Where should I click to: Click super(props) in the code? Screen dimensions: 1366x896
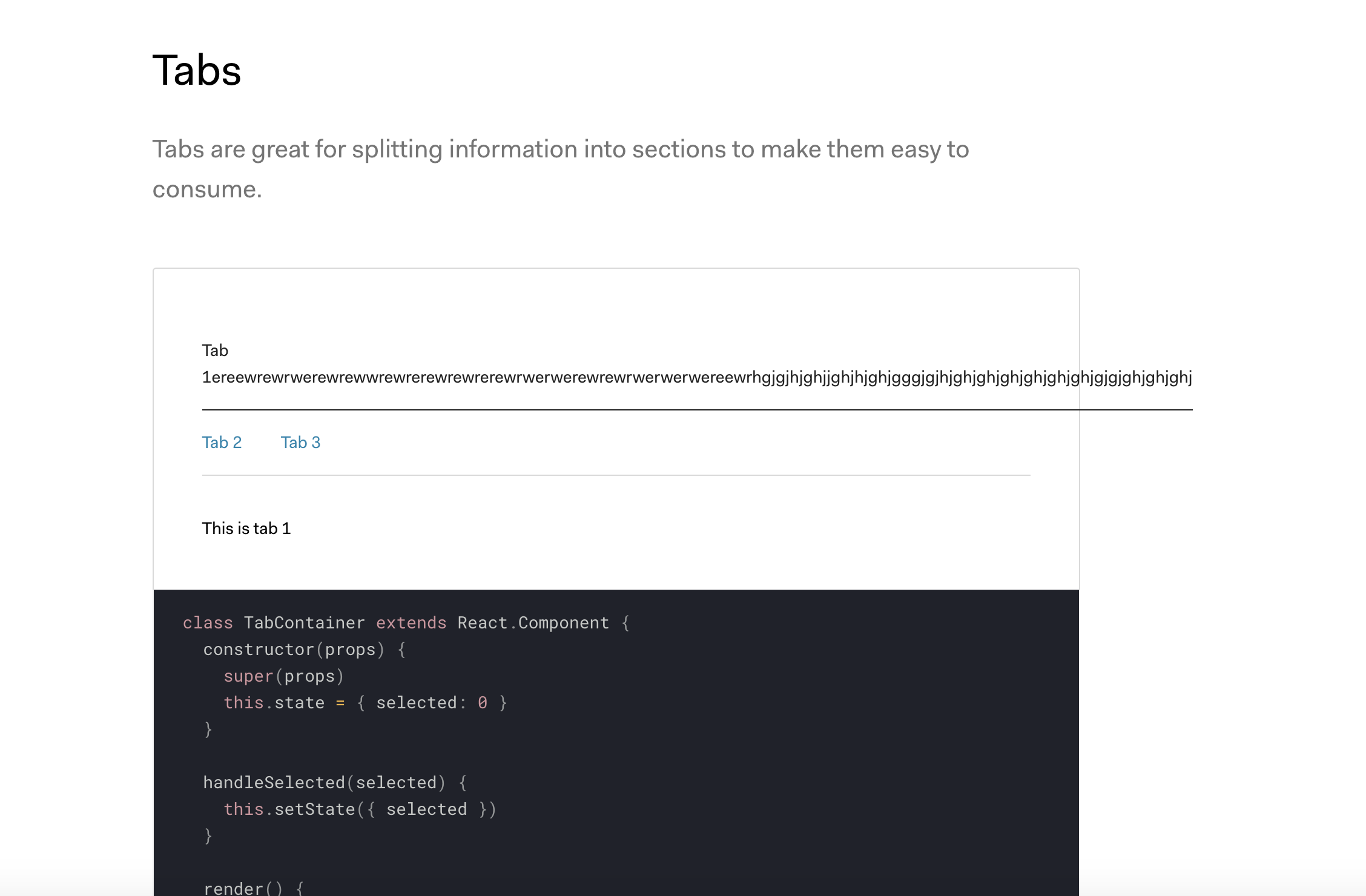[x=283, y=676]
